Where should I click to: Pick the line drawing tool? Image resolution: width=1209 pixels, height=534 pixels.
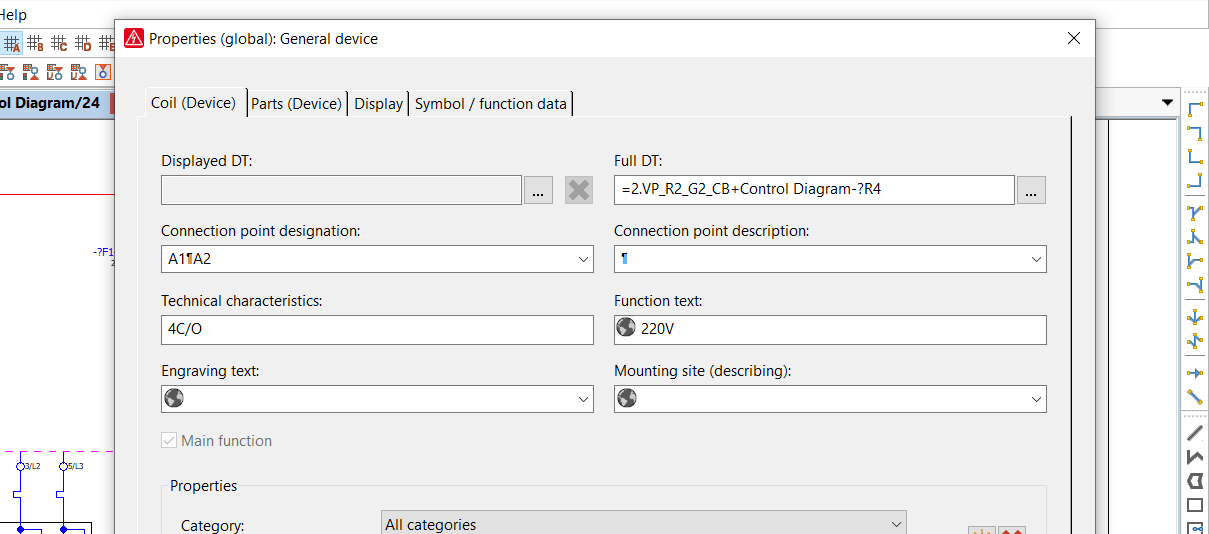pos(1194,433)
